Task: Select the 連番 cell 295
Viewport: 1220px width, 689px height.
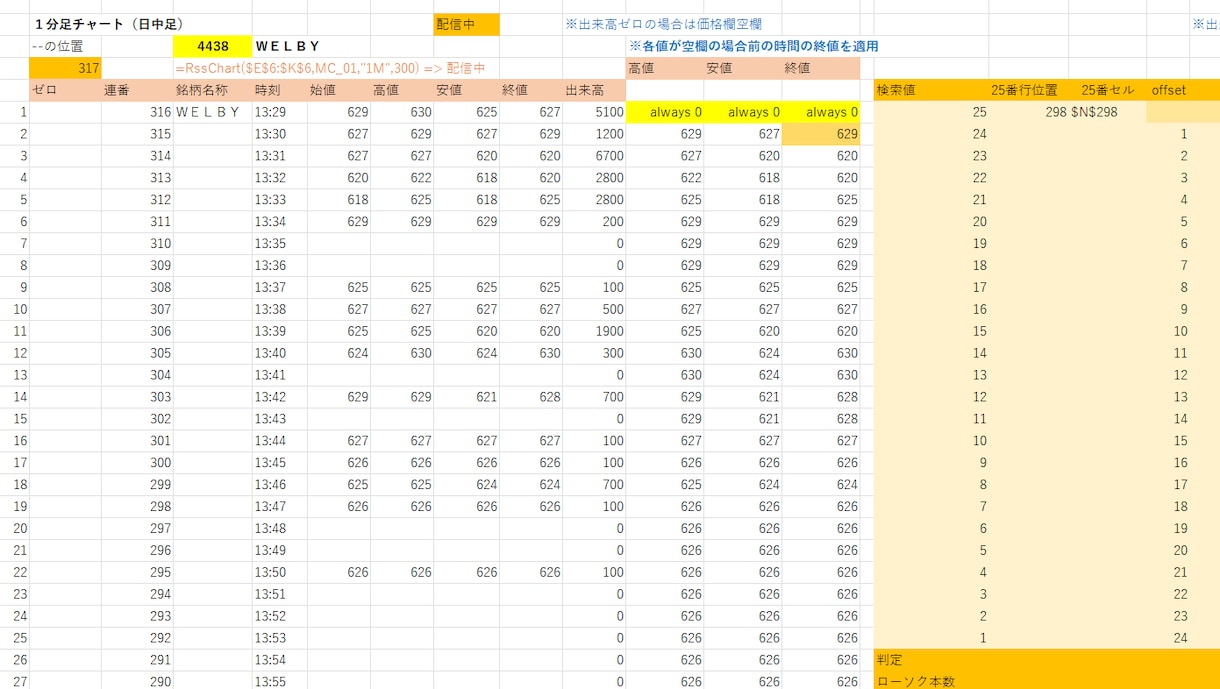Action: (137, 572)
